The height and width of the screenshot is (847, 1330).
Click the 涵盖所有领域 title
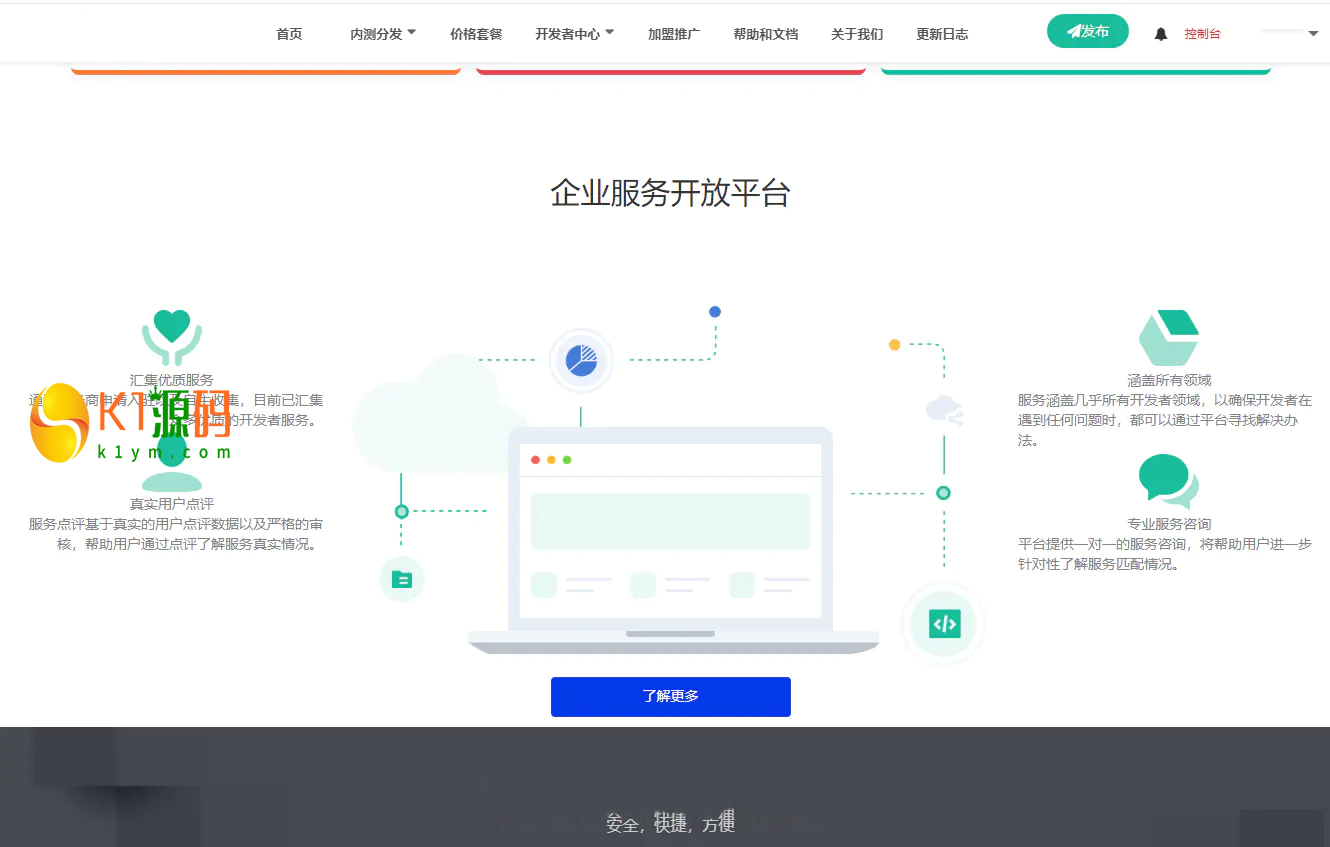tap(1169, 380)
